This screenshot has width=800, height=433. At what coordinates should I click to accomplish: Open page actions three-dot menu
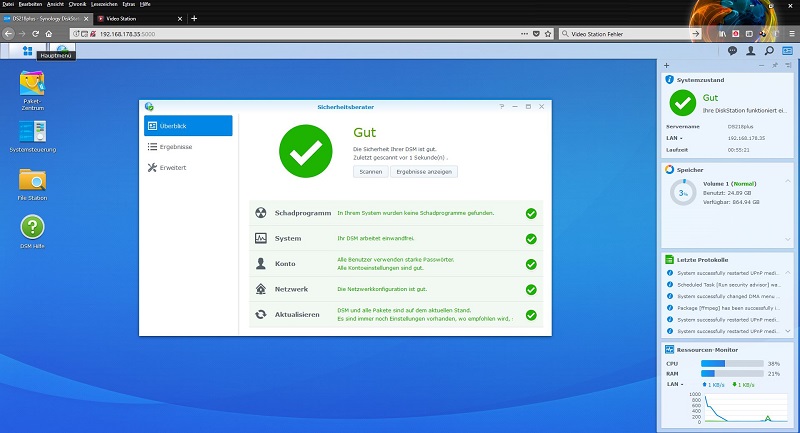tap(524, 34)
